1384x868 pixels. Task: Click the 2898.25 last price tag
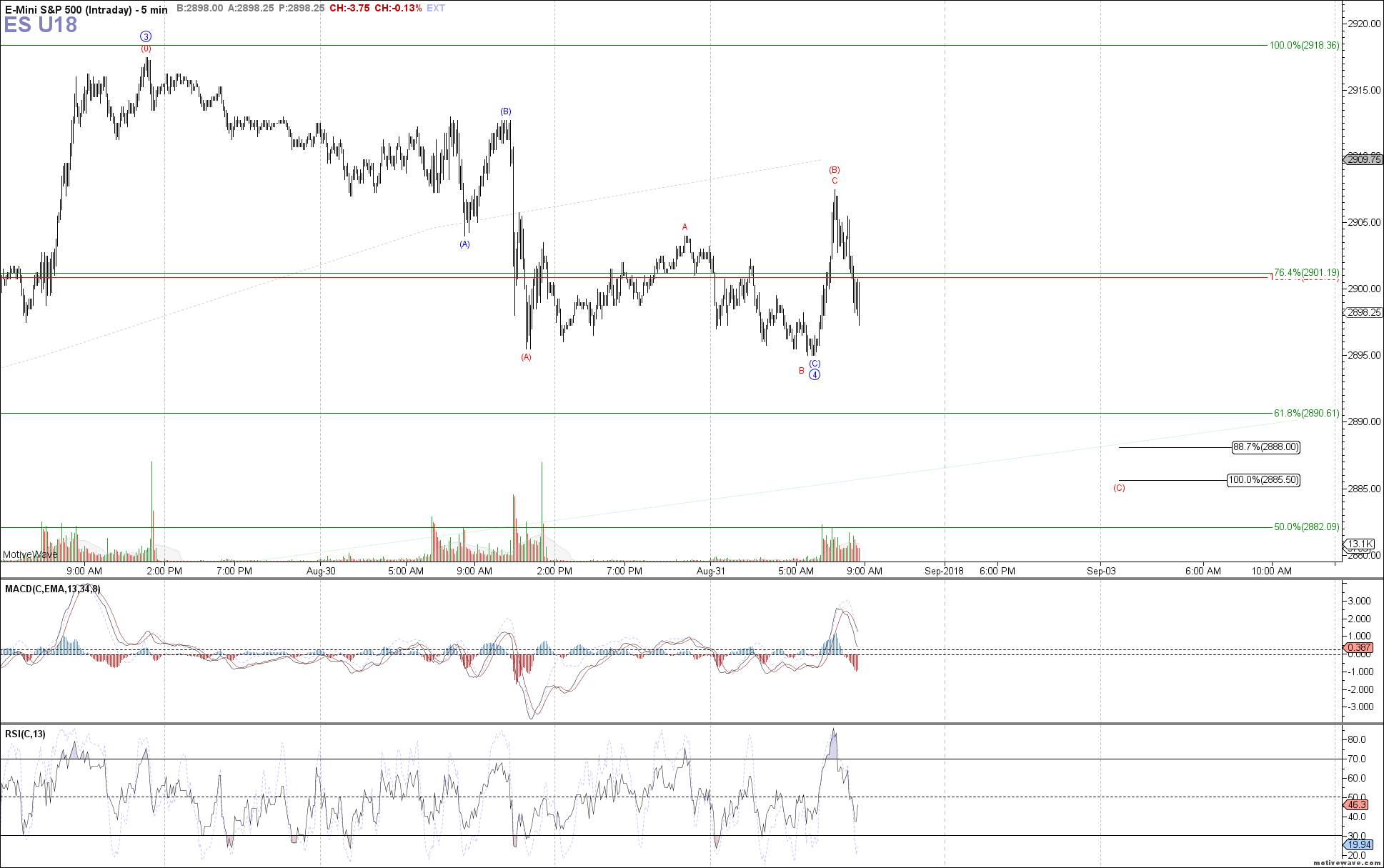click(x=1363, y=312)
